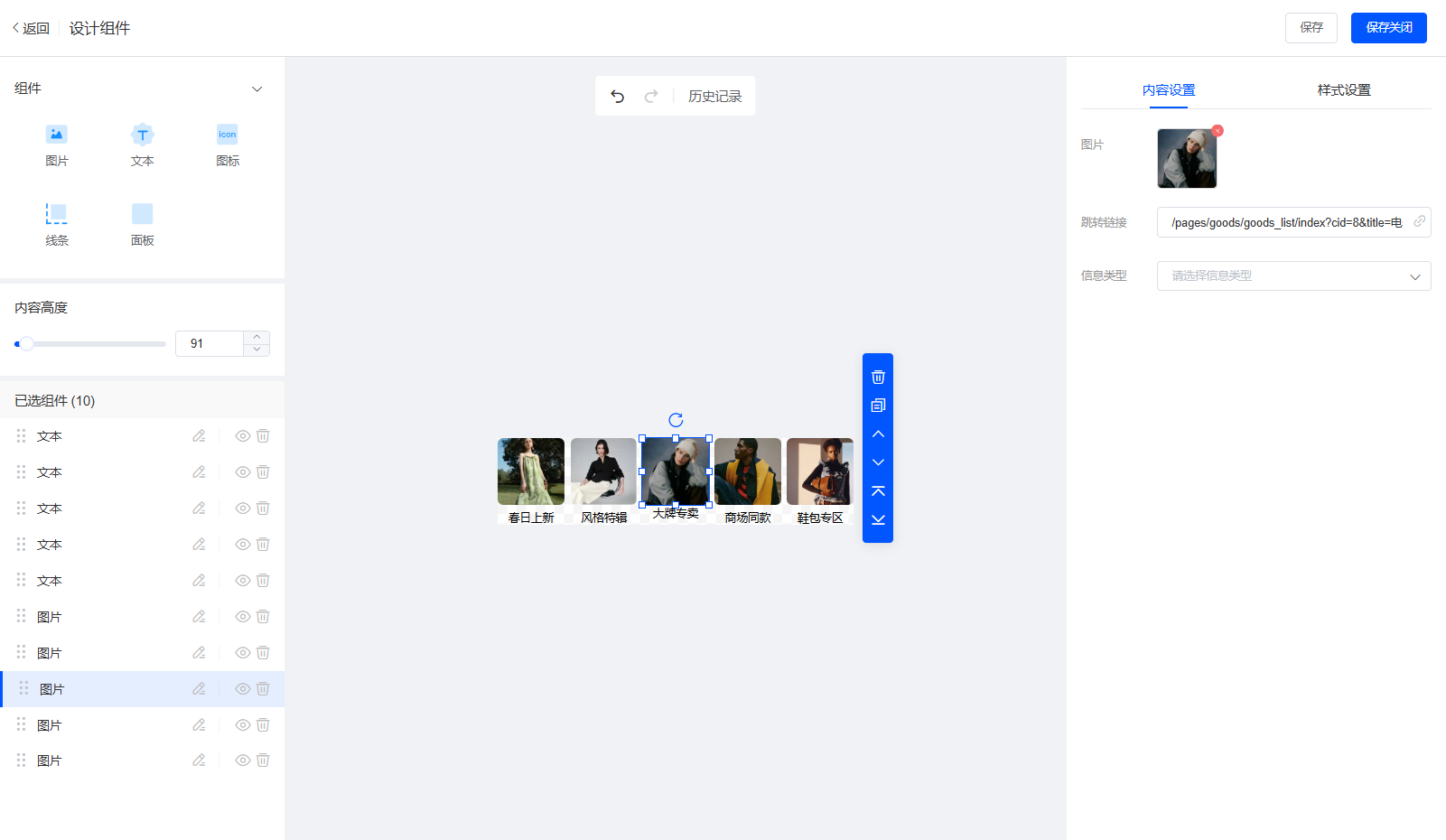Bring selected element to top layer
This screenshot has width=1446, height=840.
(878, 491)
